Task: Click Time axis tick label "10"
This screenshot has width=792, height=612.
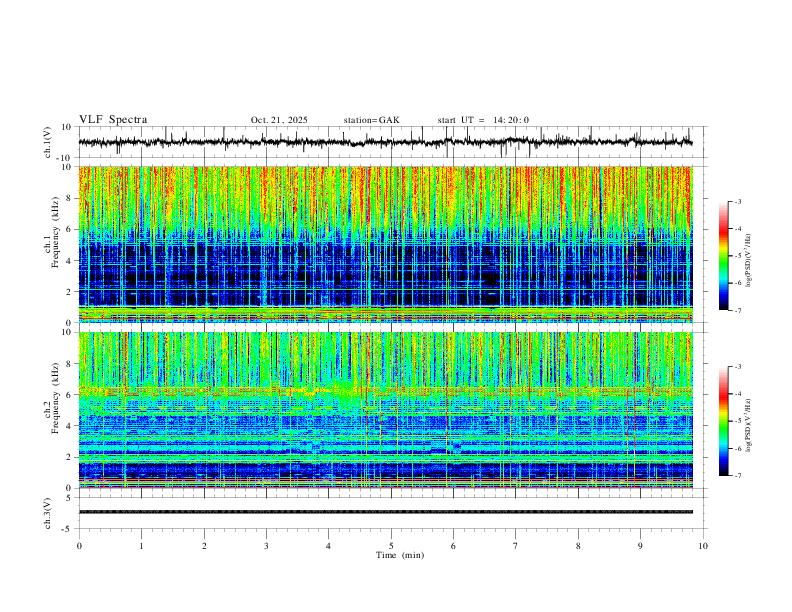Action: click(x=703, y=546)
